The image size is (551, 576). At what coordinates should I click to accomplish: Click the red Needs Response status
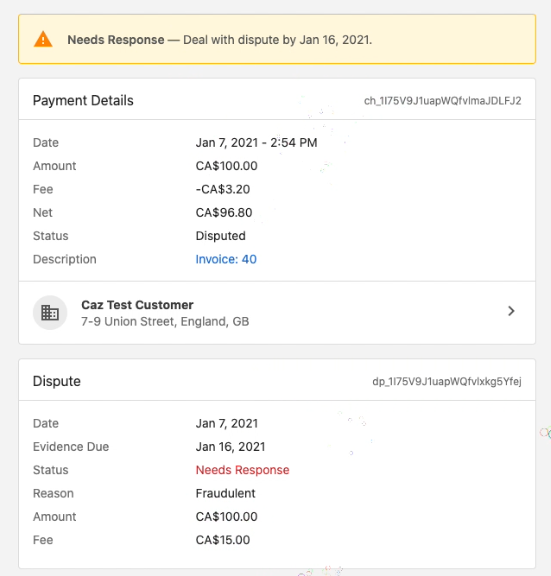(242, 470)
